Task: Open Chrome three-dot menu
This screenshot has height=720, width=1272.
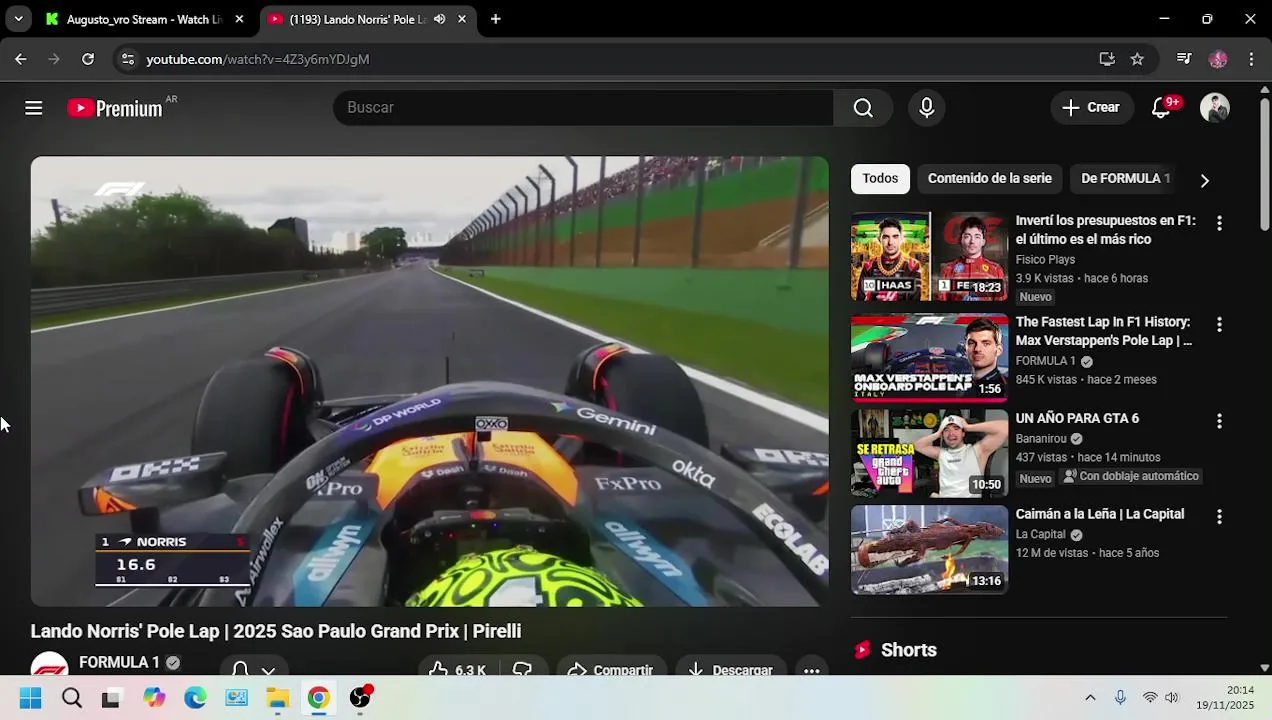Action: click(x=1251, y=59)
